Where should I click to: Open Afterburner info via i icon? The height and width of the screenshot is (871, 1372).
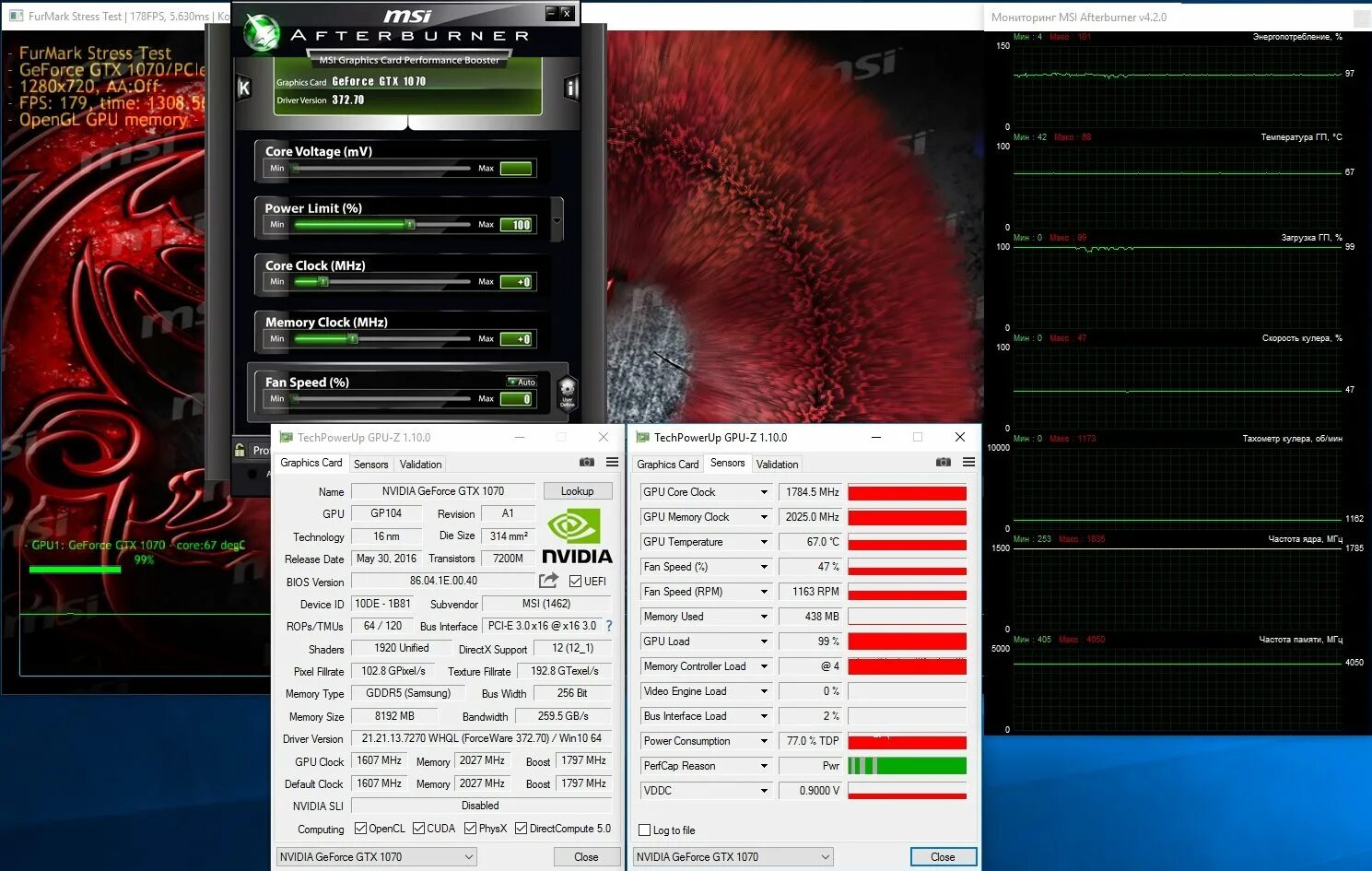(571, 88)
